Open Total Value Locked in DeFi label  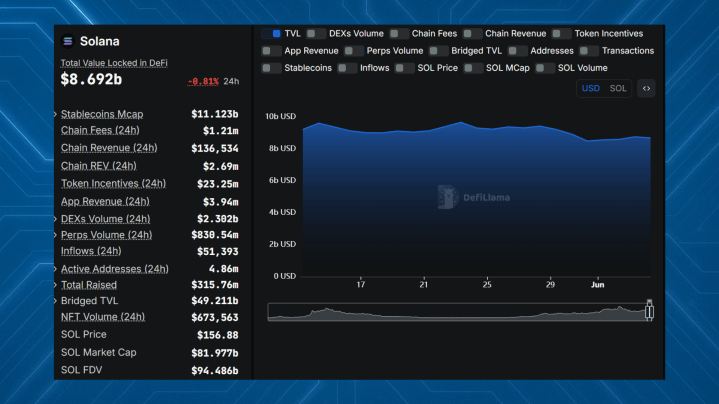(x=114, y=63)
